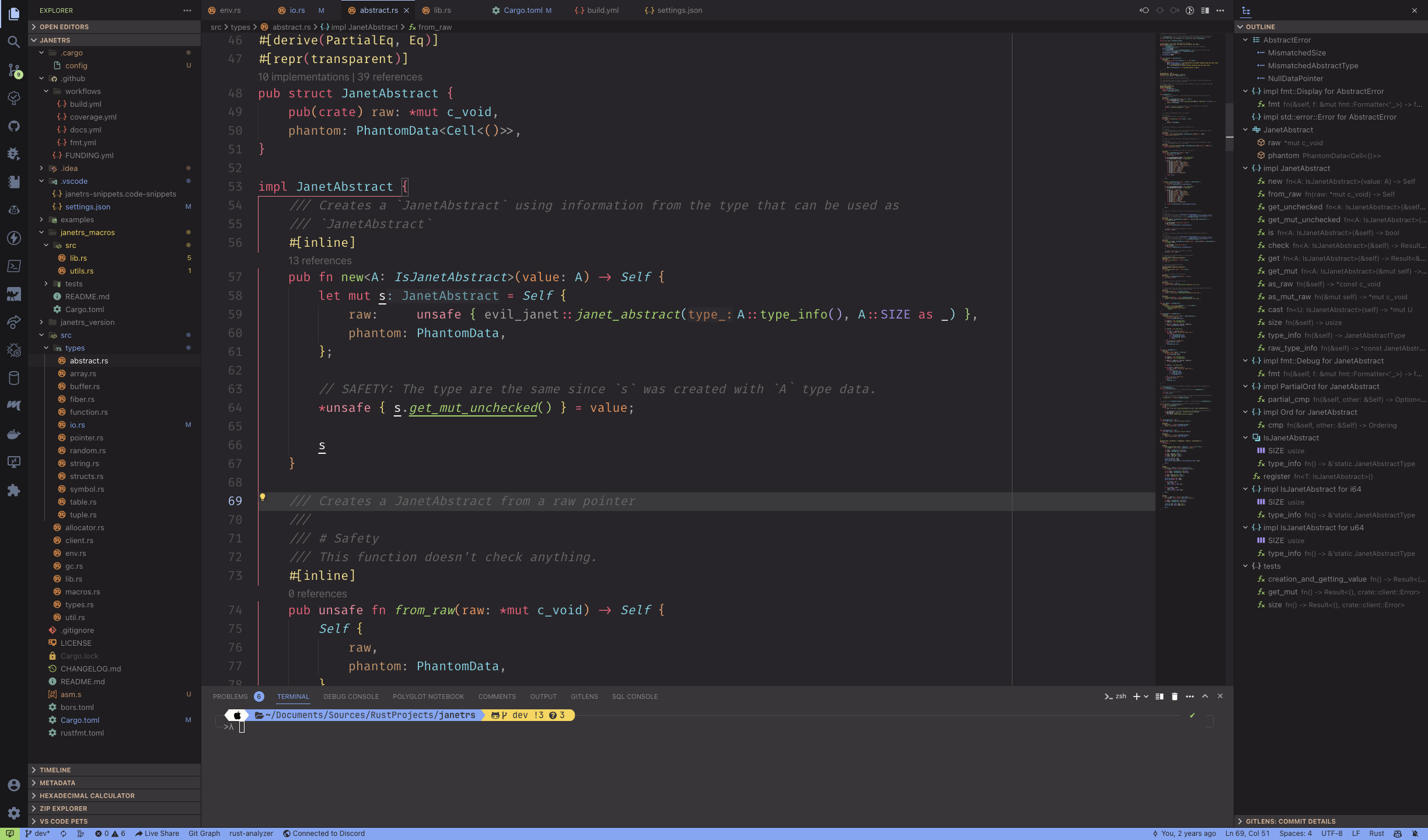Toggle Live Share in status bar
This screenshot has height=840, width=1428.
[157, 834]
